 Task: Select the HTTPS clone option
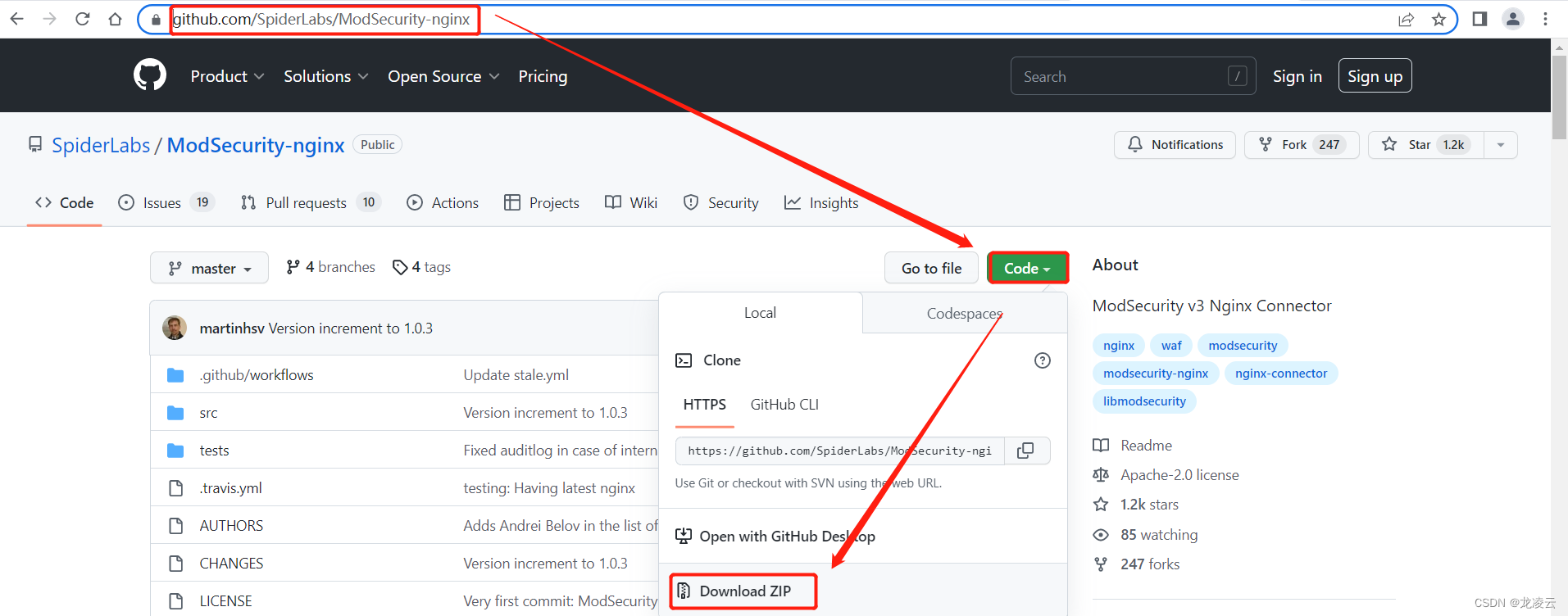click(704, 405)
